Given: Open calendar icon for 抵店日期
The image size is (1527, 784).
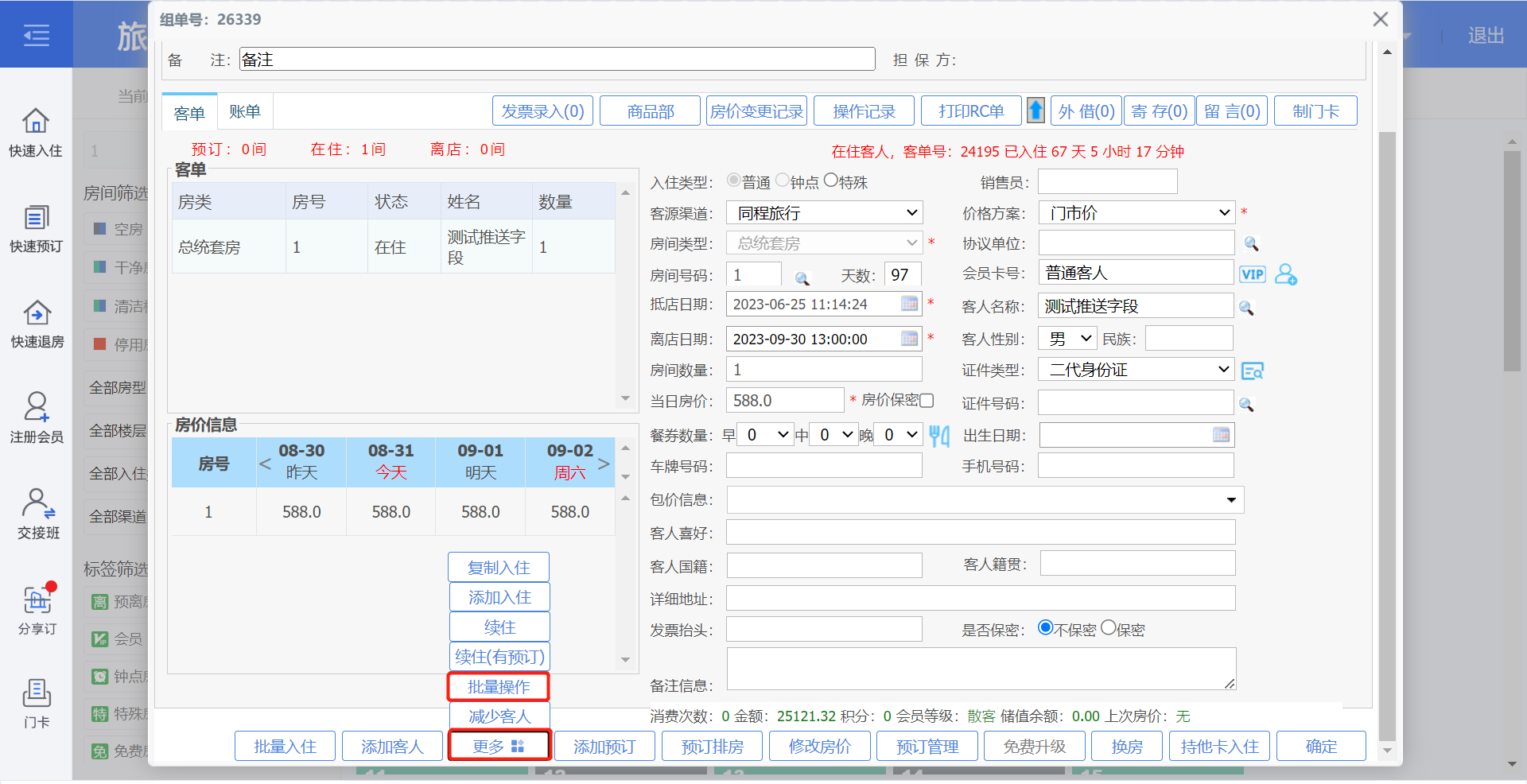Looking at the screenshot, I should tap(909, 304).
